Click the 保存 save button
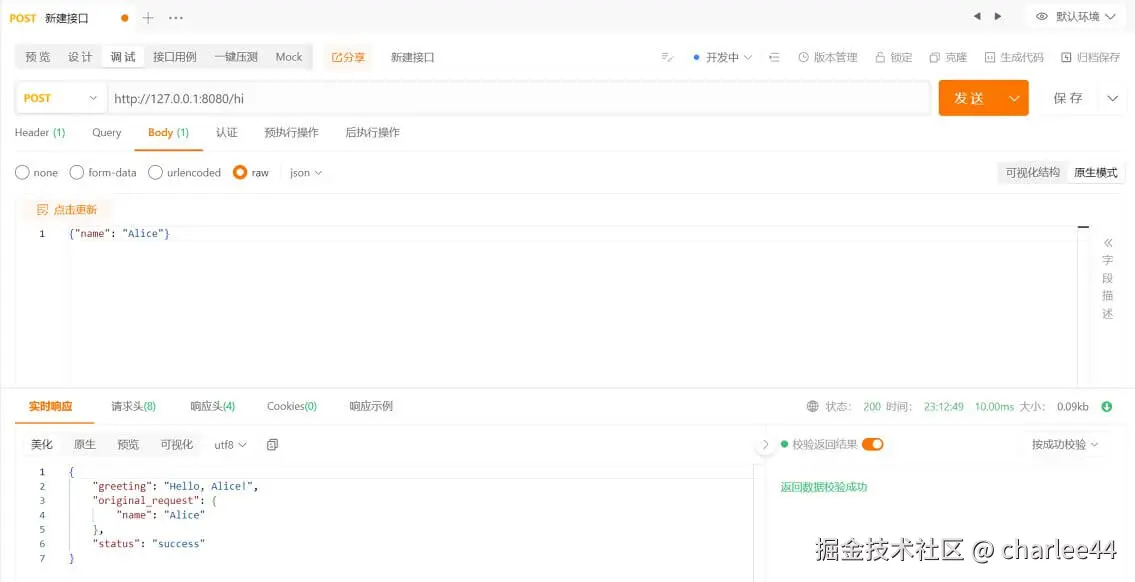 coord(1066,97)
